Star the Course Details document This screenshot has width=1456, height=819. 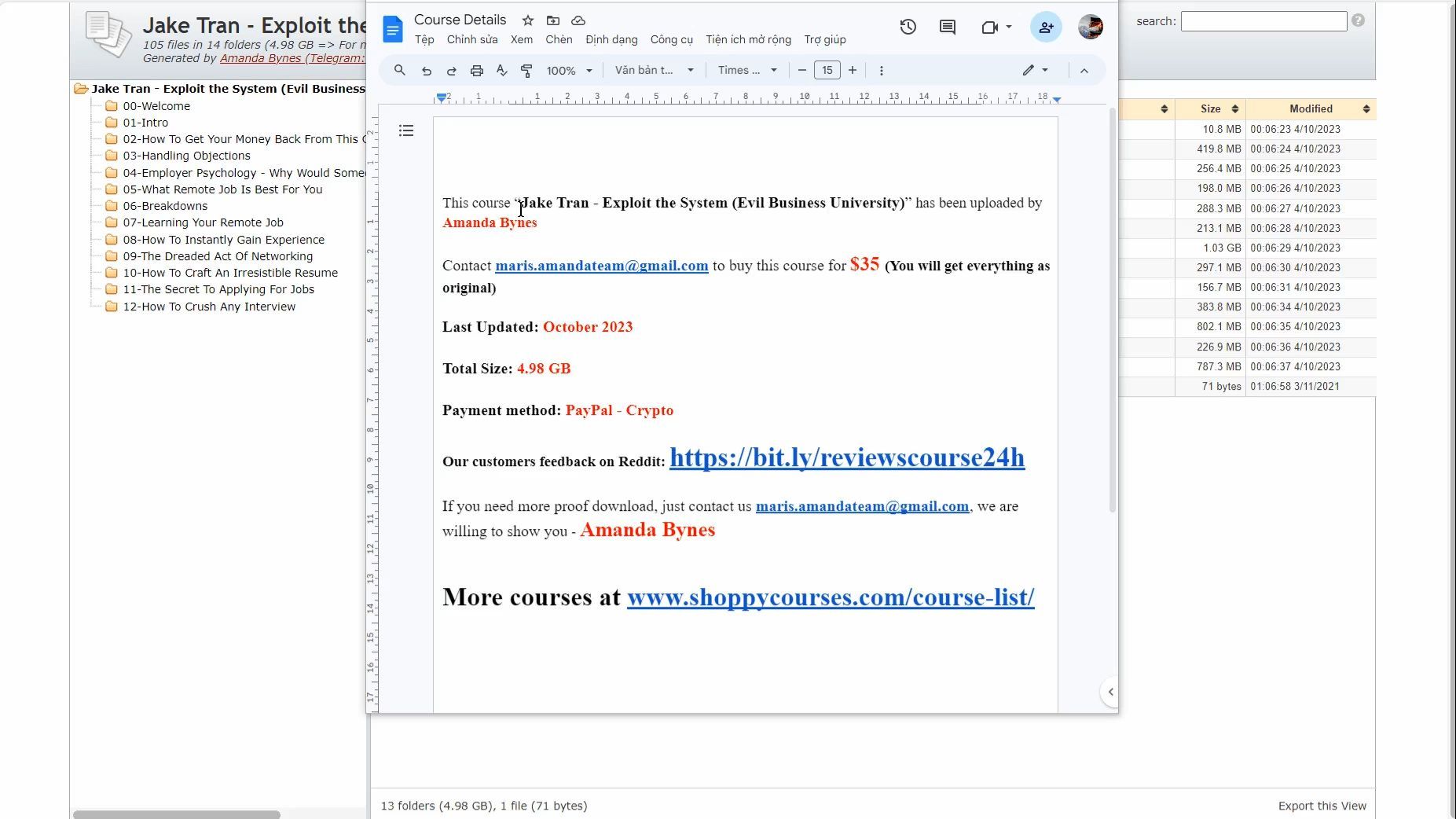click(x=528, y=20)
